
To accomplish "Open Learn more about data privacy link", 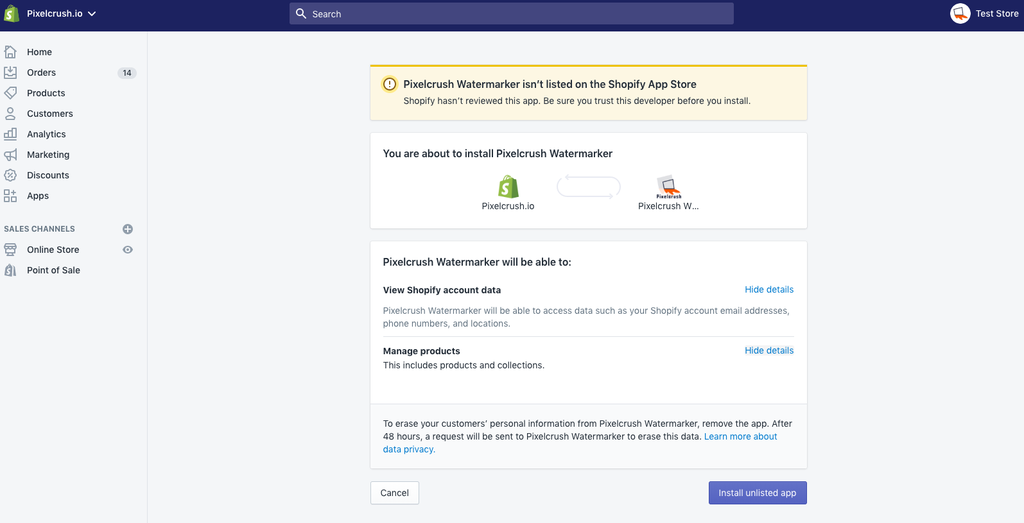I will [x=740, y=437].
